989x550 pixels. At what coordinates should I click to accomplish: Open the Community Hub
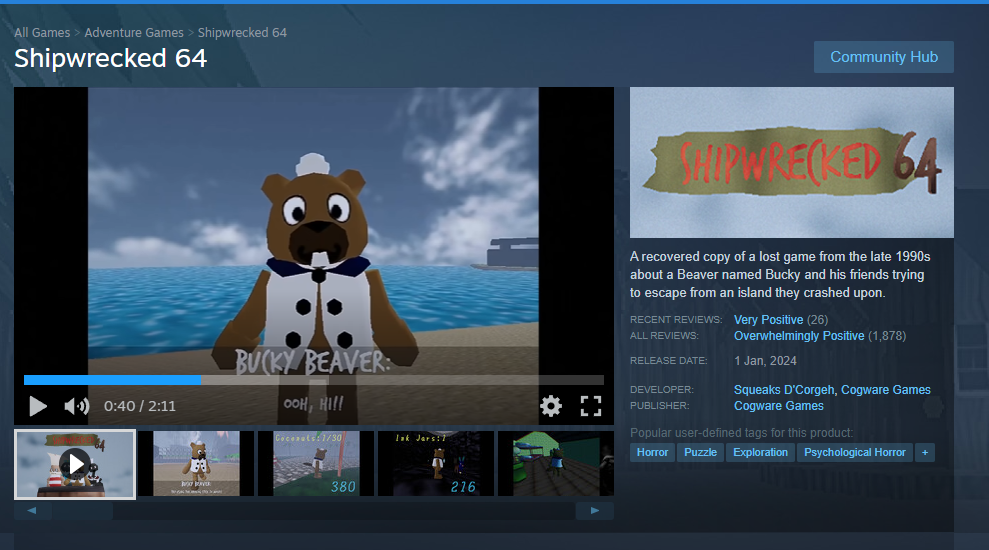pos(884,57)
